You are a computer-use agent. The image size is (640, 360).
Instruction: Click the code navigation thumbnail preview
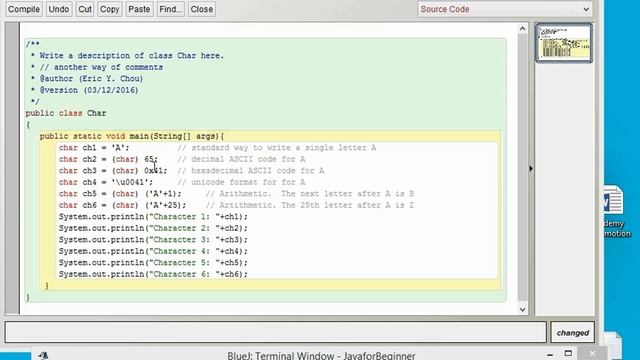click(x=564, y=43)
